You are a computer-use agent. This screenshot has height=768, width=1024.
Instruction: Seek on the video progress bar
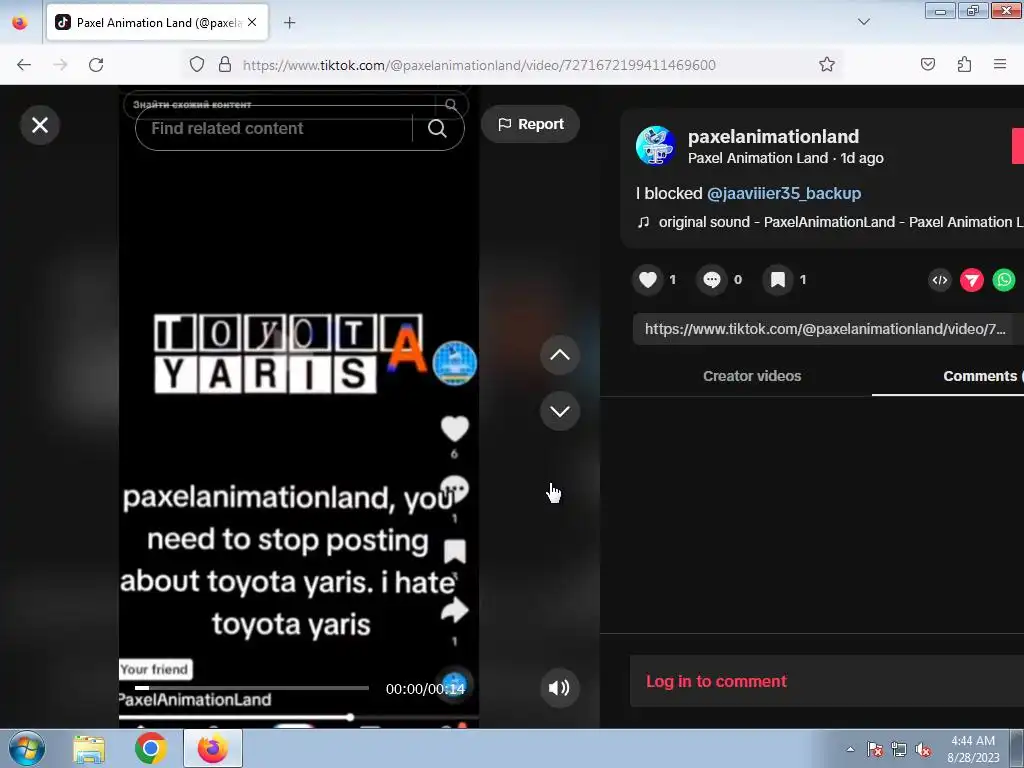251,688
